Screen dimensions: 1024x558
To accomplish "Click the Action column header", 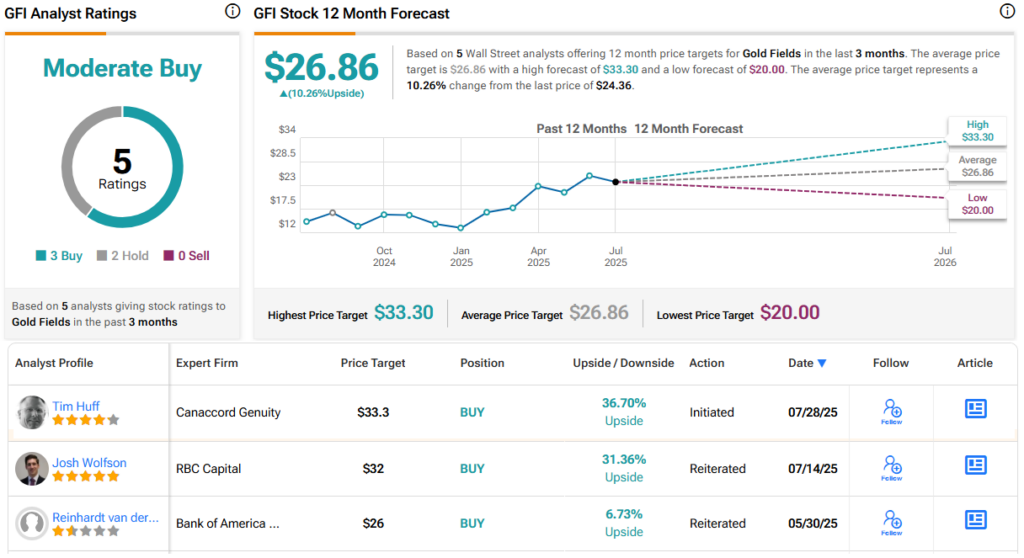I will point(707,363).
